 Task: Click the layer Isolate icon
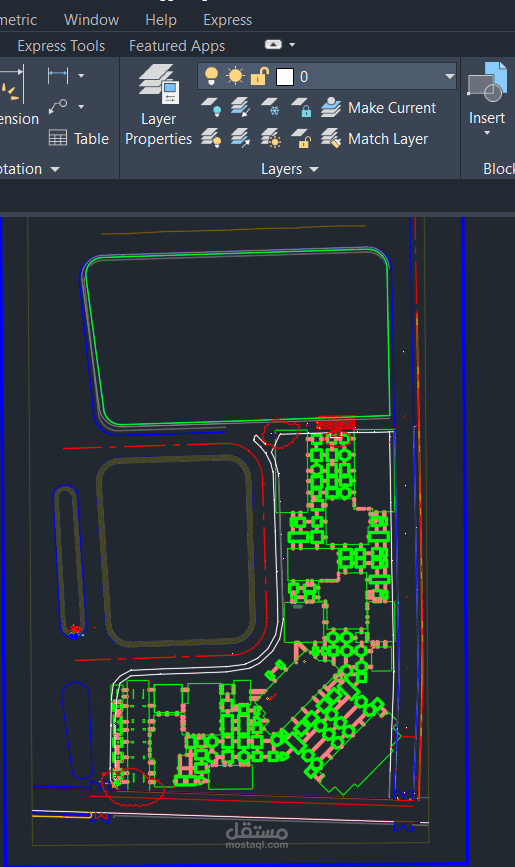coord(241,107)
